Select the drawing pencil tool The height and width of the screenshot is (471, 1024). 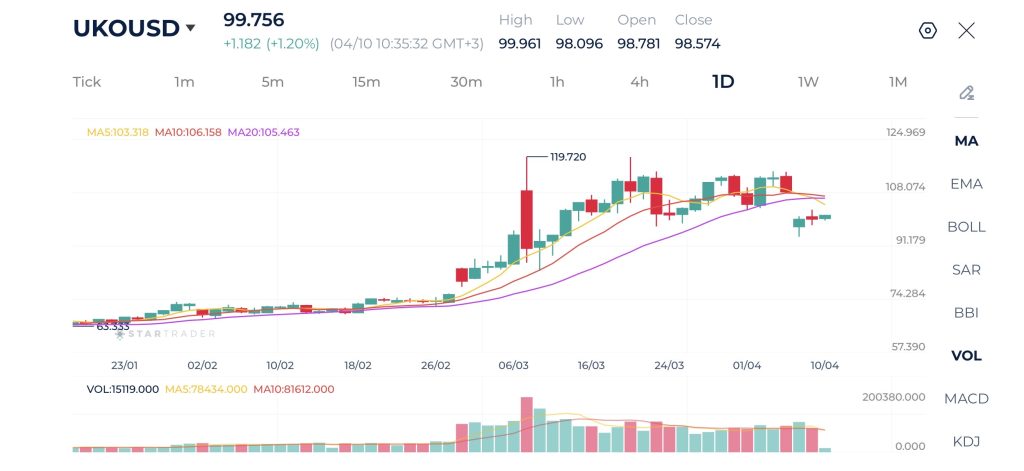coord(966,93)
